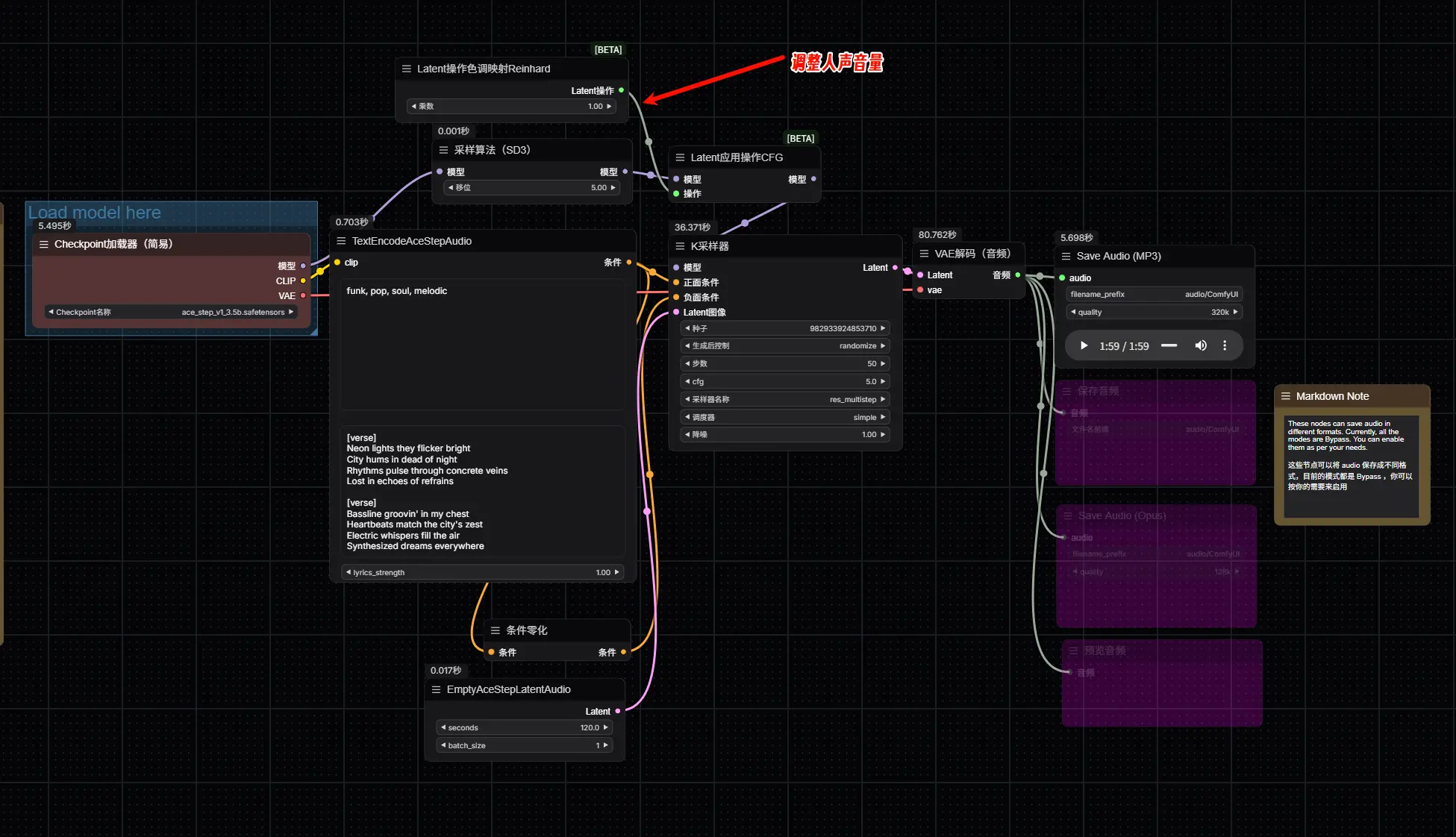
Task: Change the 调度器 simple dropdown
Action: (x=785, y=417)
